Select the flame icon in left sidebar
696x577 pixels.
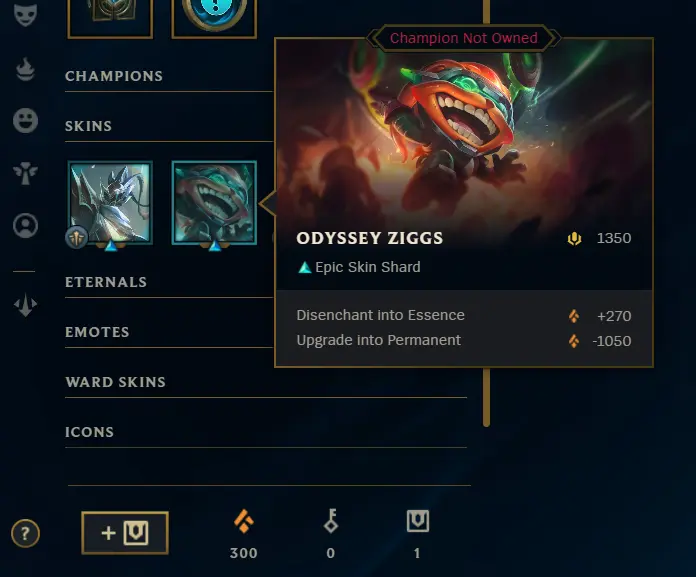(x=25, y=70)
